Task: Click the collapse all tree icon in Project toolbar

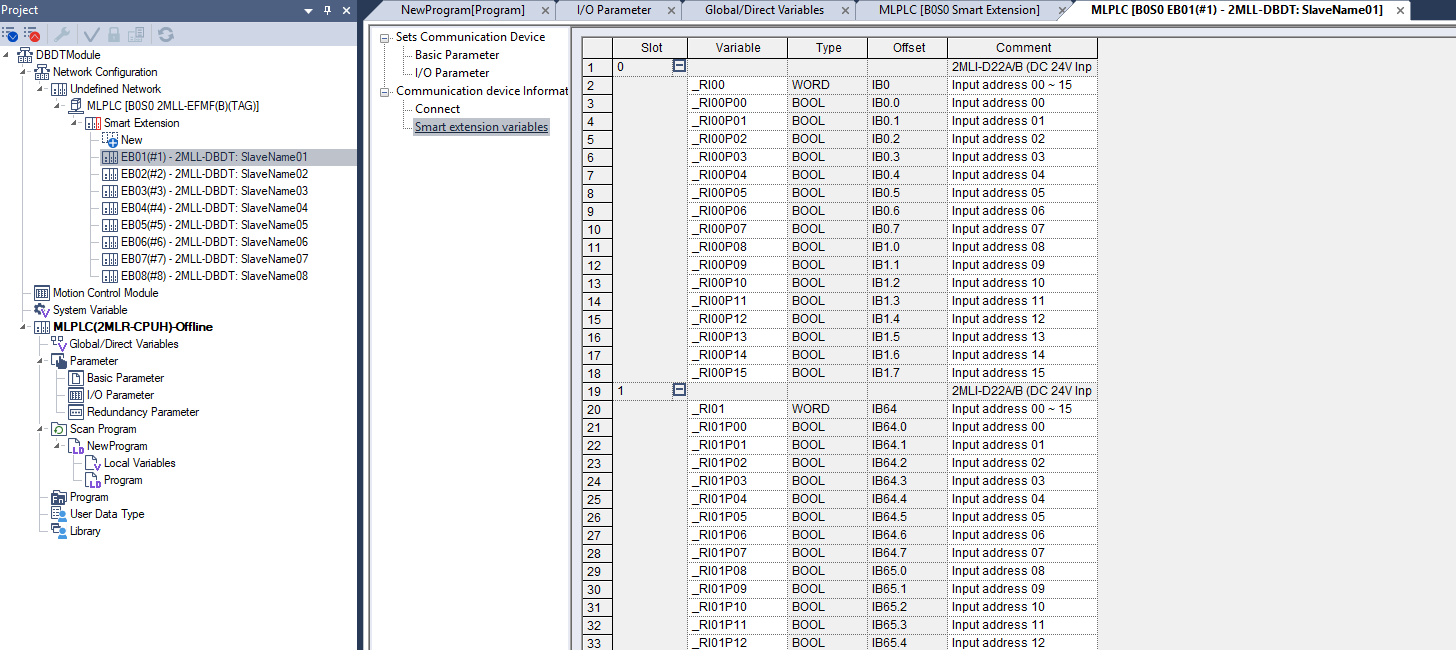Action: click(31, 33)
